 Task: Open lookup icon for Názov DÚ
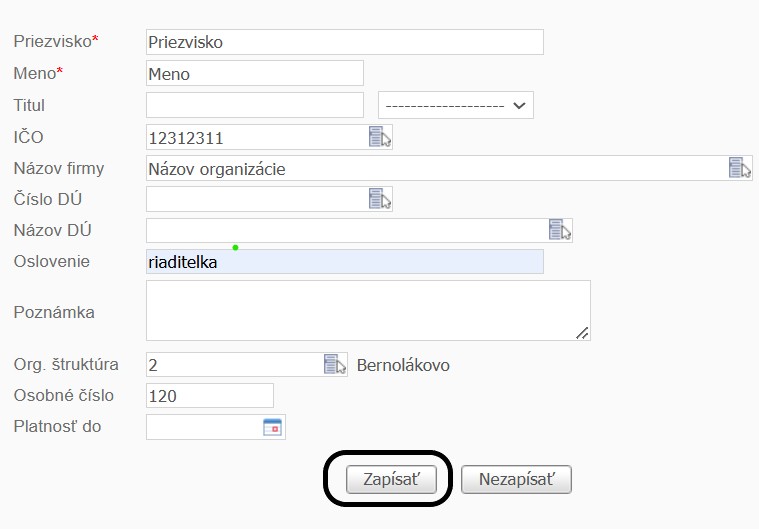(560, 230)
